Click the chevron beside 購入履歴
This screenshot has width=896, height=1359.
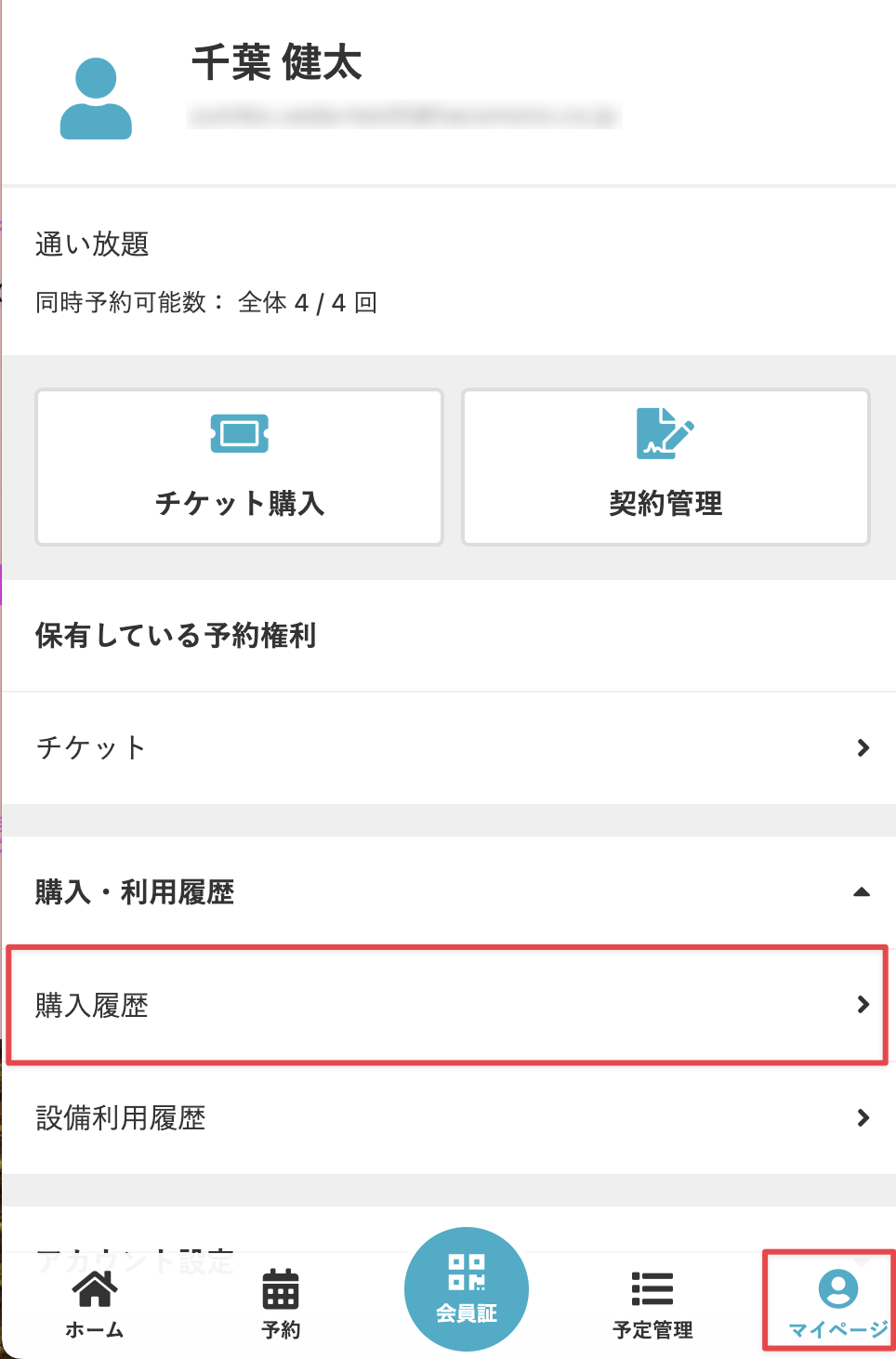coord(863,1005)
